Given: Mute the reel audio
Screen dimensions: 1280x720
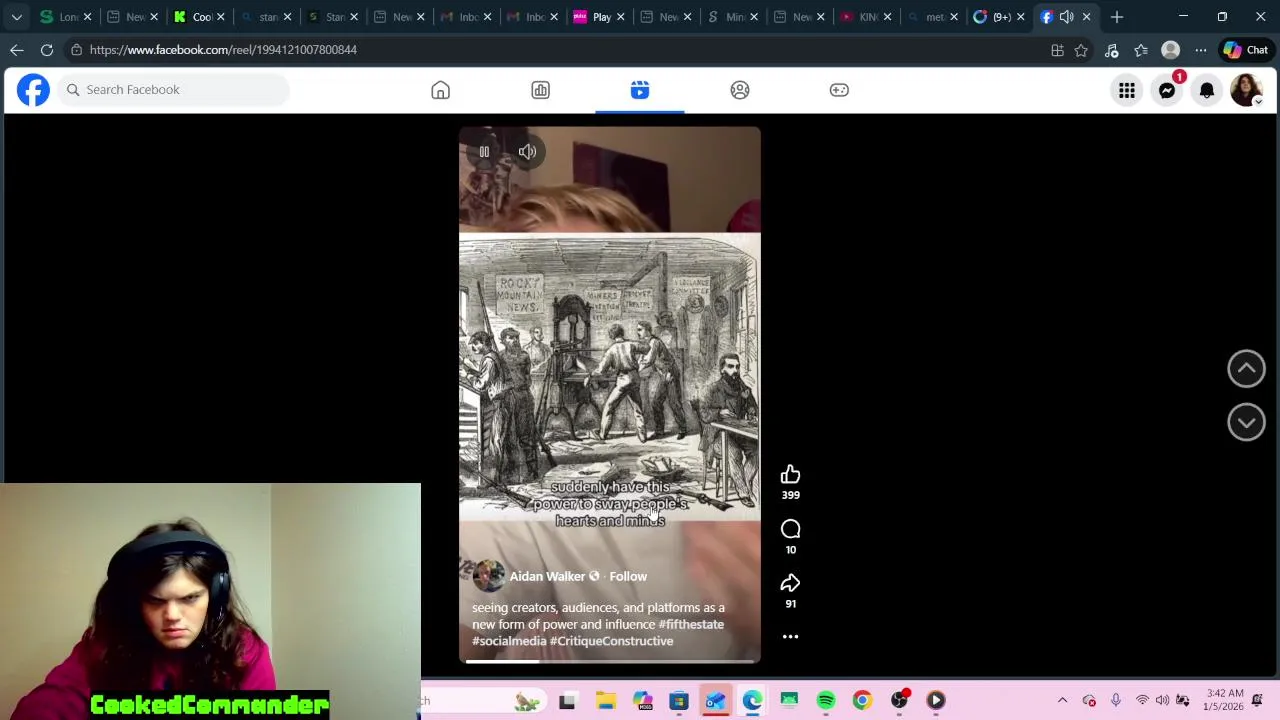Looking at the screenshot, I should coord(527,152).
